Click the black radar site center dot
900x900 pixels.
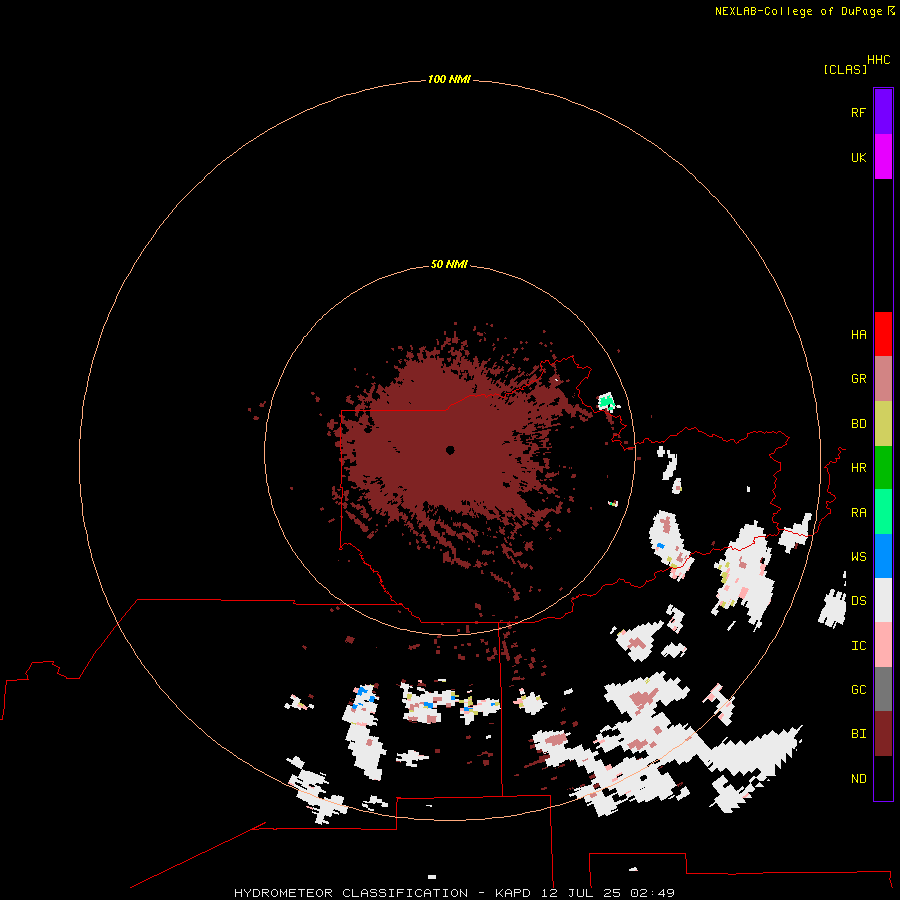(450, 450)
